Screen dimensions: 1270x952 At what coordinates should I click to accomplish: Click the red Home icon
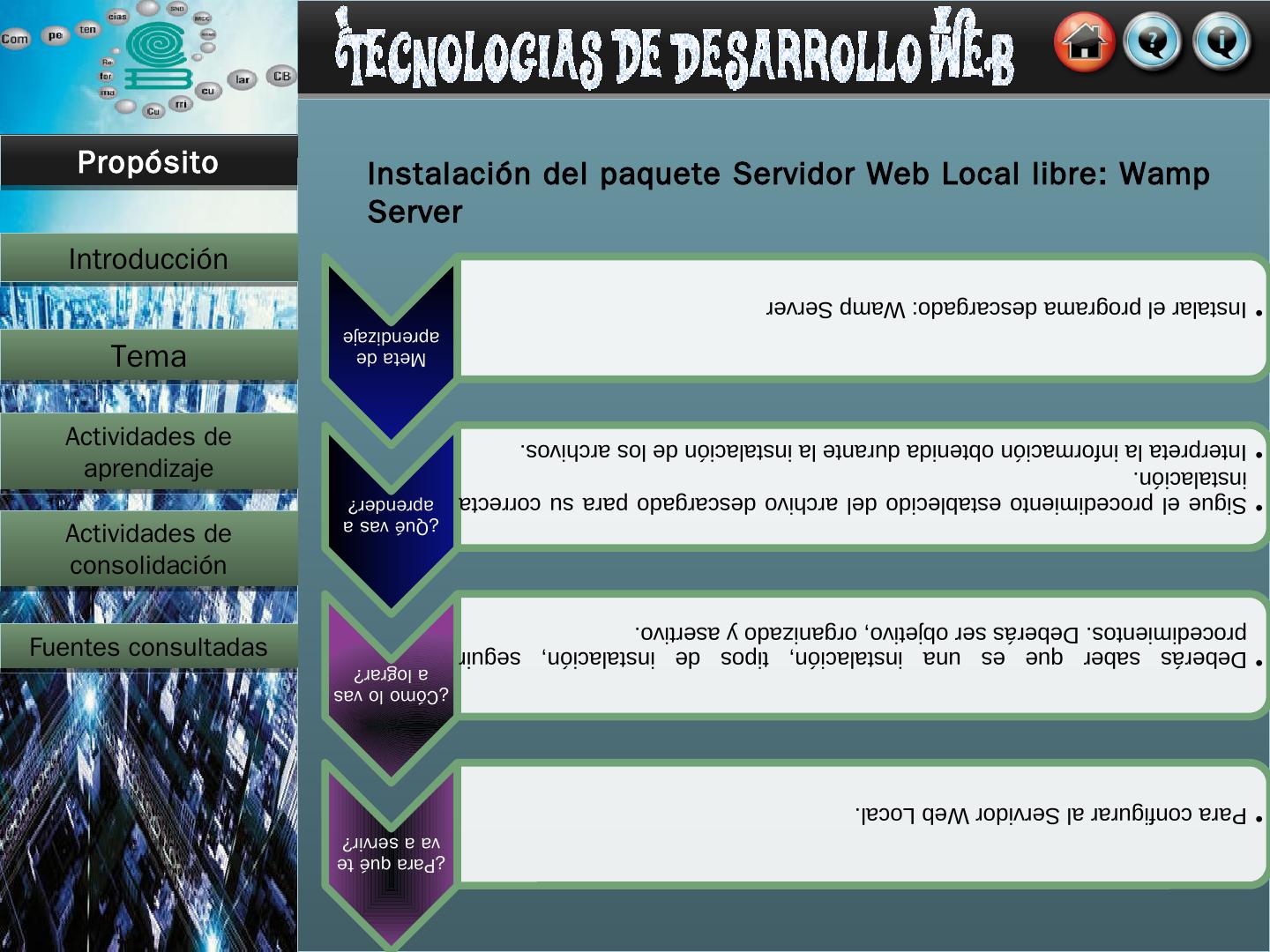click(1084, 41)
